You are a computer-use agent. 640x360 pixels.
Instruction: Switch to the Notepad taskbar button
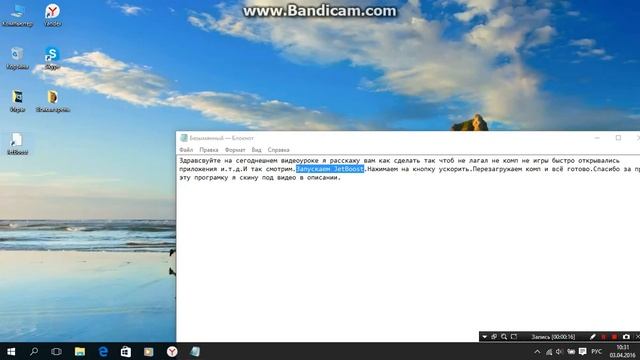click(x=195, y=351)
